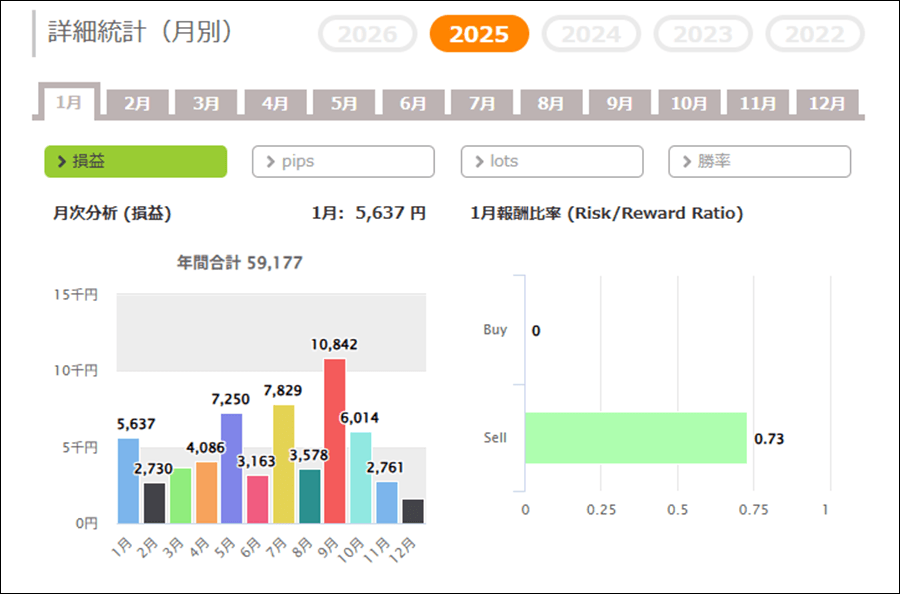
Task: Select the 2026 year button
Action: [367, 34]
